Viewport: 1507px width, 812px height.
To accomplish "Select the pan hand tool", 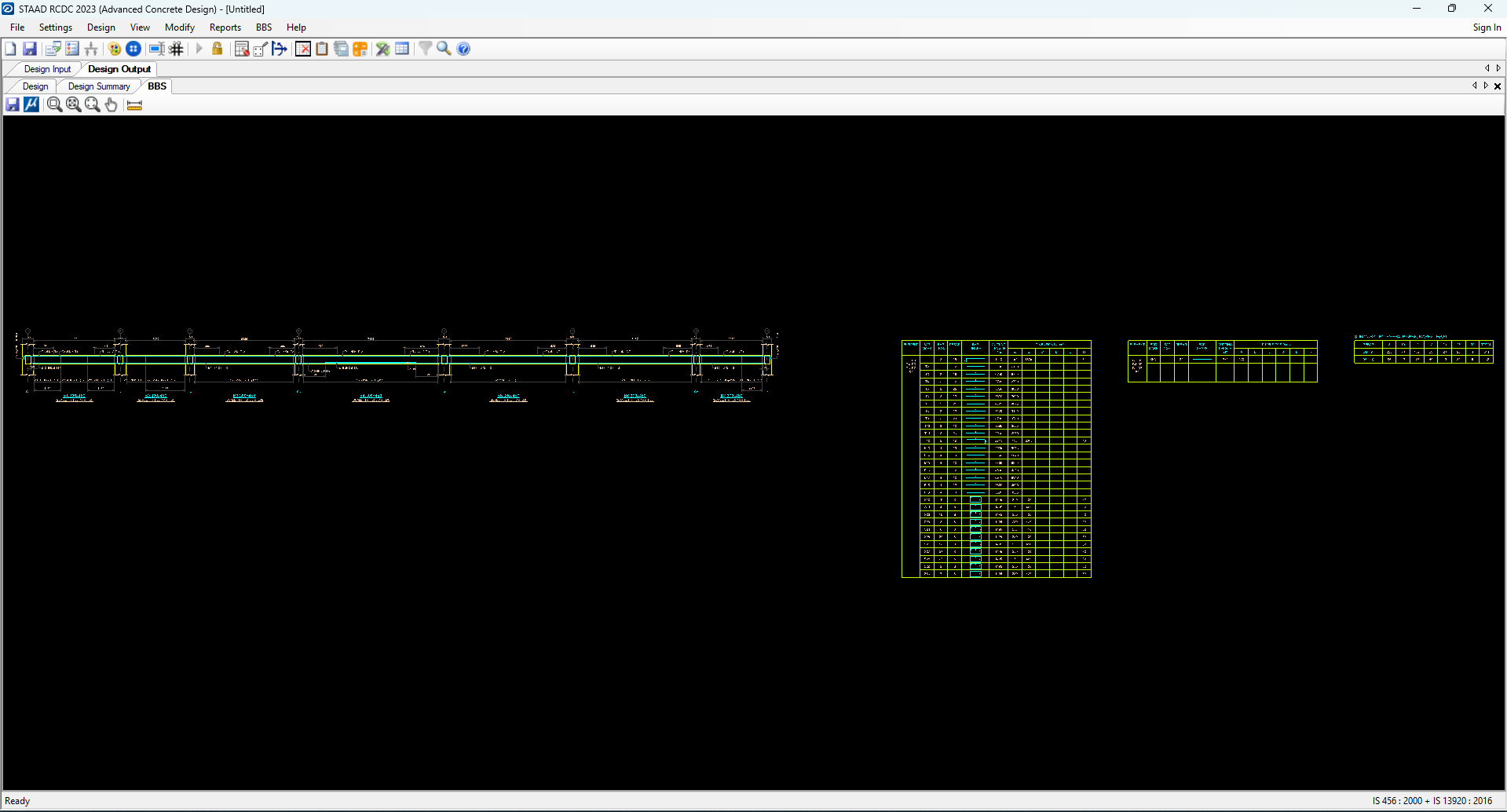I will (112, 104).
